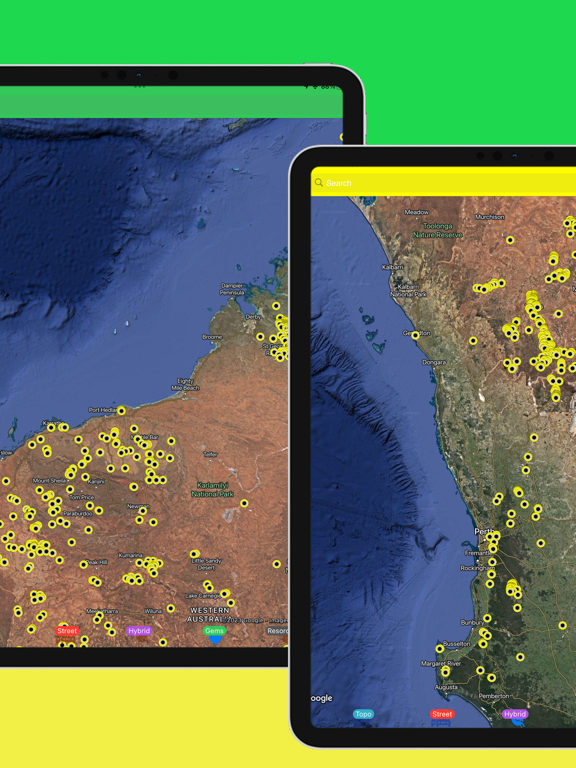Click the Broome label

212,337
